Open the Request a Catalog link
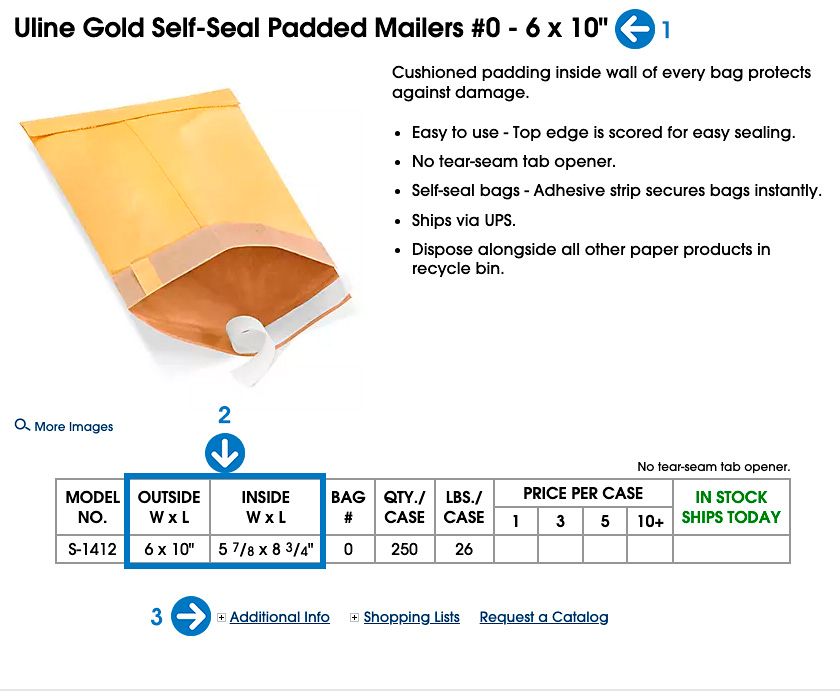This screenshot has width=840, height=700. pos(544,617)
